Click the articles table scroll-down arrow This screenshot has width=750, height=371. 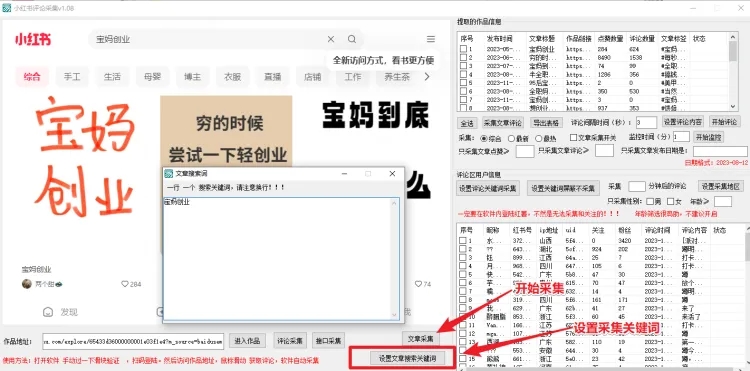point(733,107)
